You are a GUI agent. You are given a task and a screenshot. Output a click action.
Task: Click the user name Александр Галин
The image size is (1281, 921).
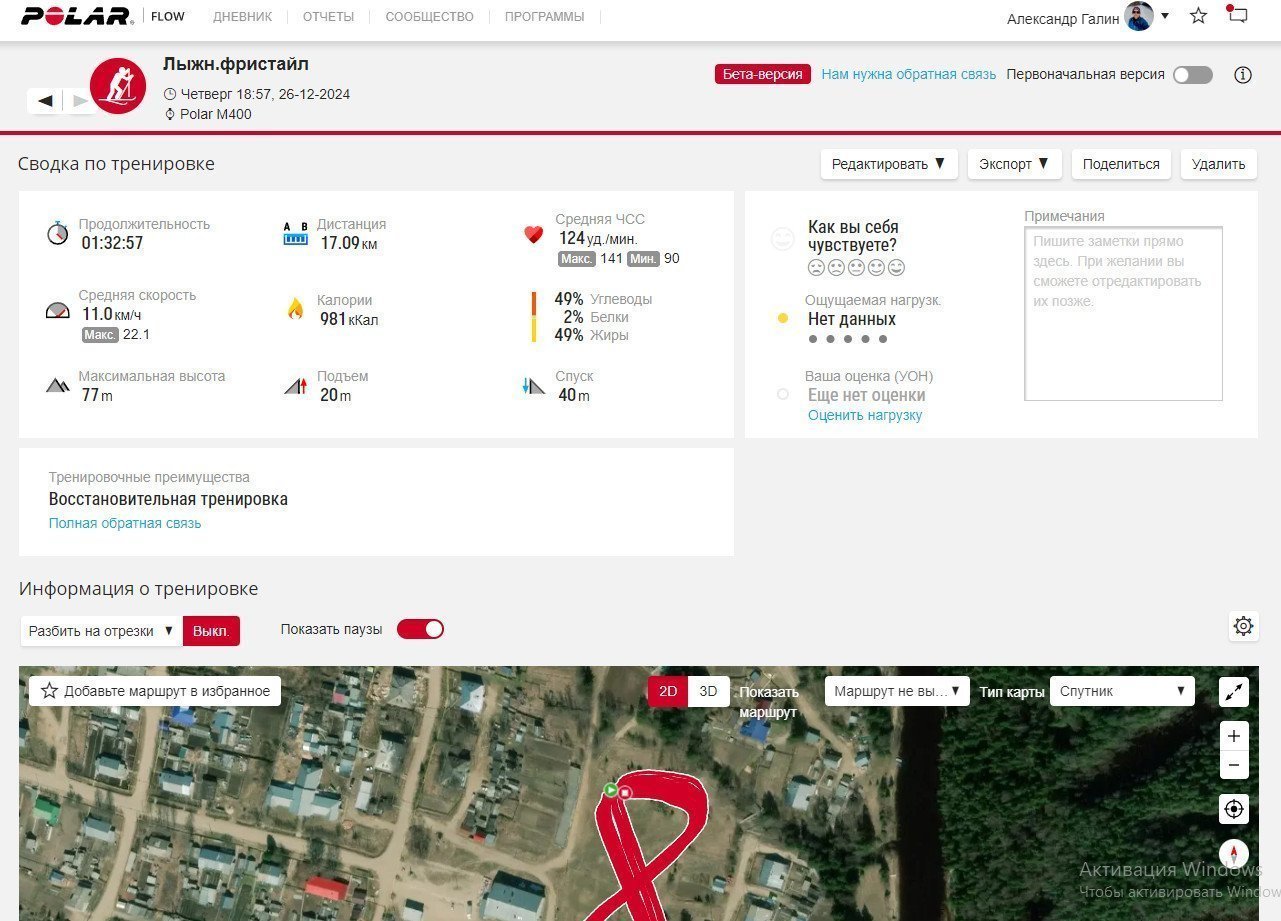click(x=1063, y=18)
